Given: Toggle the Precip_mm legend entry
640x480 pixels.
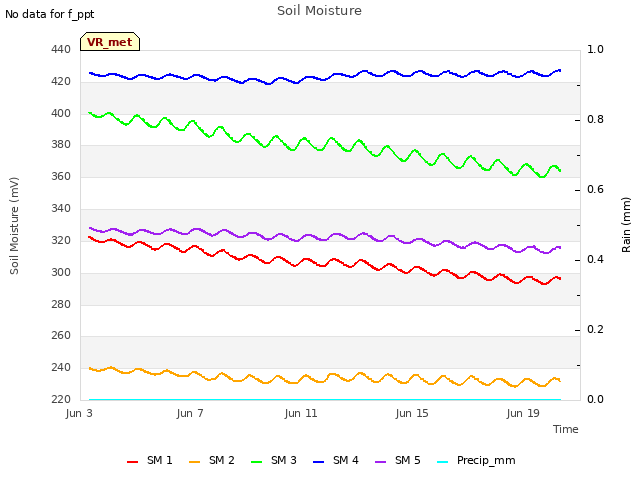Looking at the screenshot, I should pyautogui.click(x=476, y=460).
